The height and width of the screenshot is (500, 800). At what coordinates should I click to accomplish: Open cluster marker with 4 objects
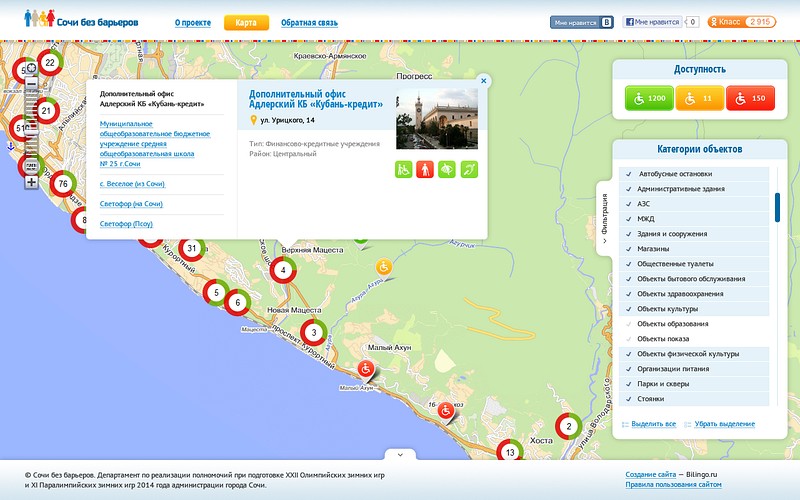point(283,270)
